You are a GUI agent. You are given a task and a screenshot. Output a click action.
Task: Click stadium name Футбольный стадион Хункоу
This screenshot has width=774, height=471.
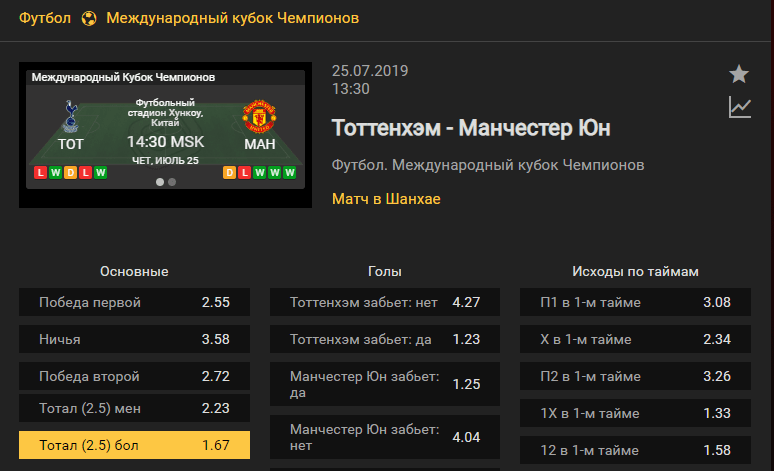(165, 113)
